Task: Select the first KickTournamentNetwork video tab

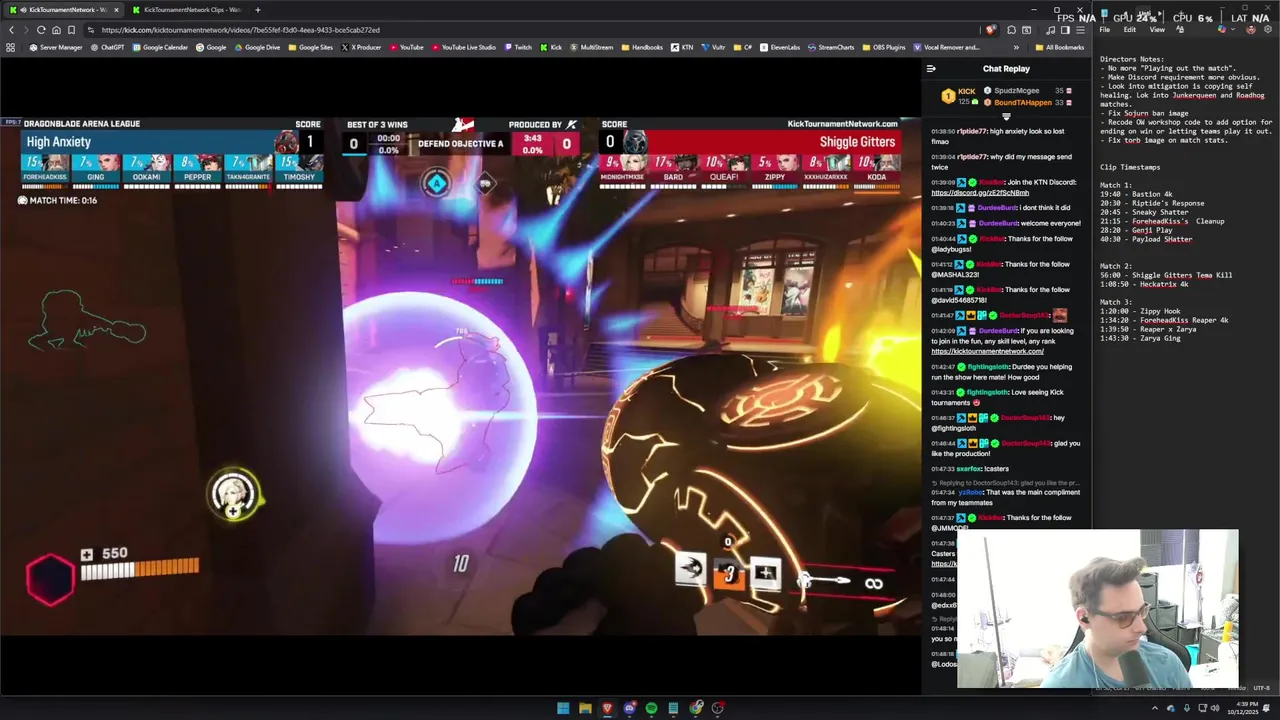Action: (62, 10)
